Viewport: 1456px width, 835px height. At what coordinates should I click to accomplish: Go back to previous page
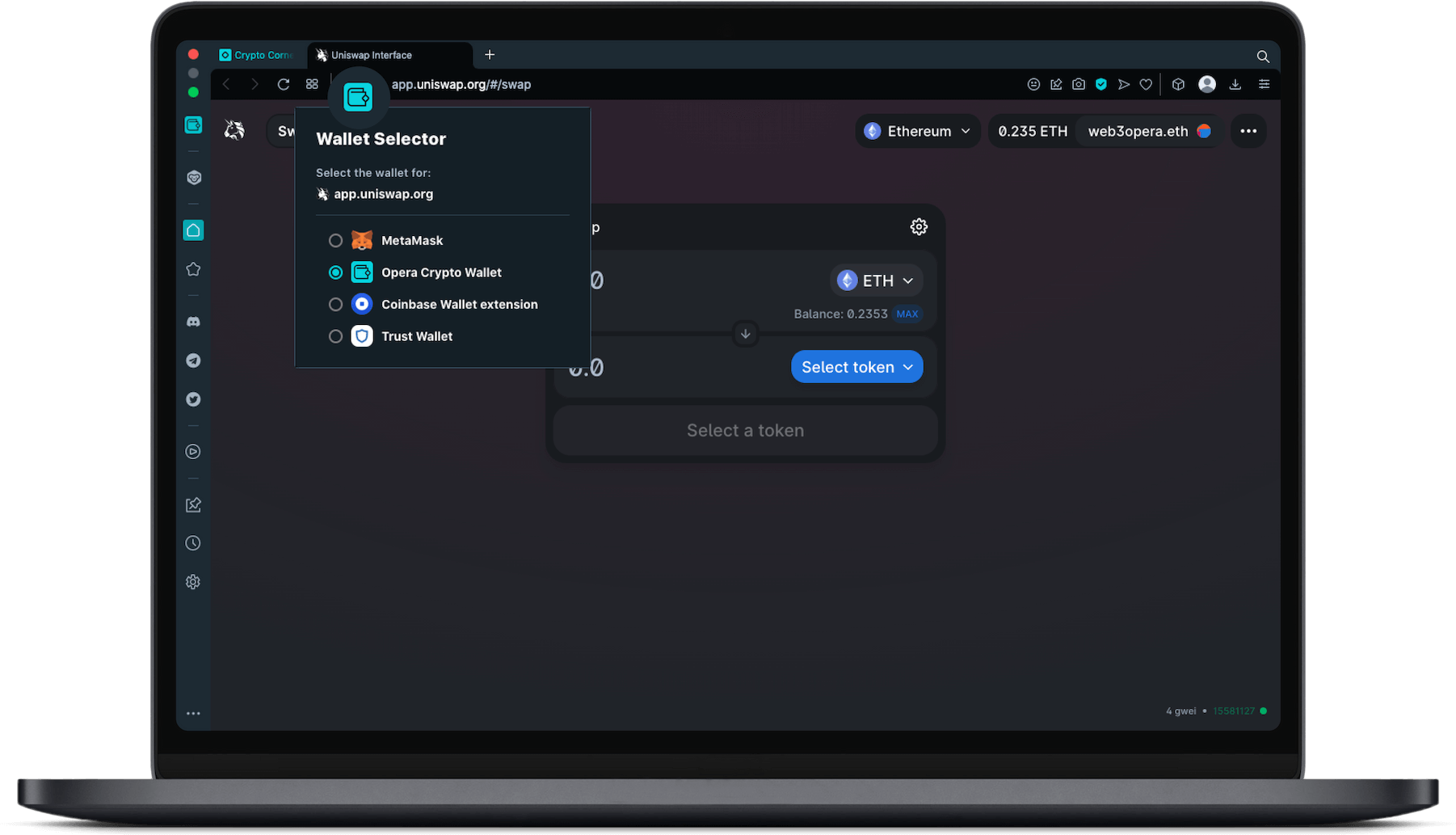[x=226, y=84]
